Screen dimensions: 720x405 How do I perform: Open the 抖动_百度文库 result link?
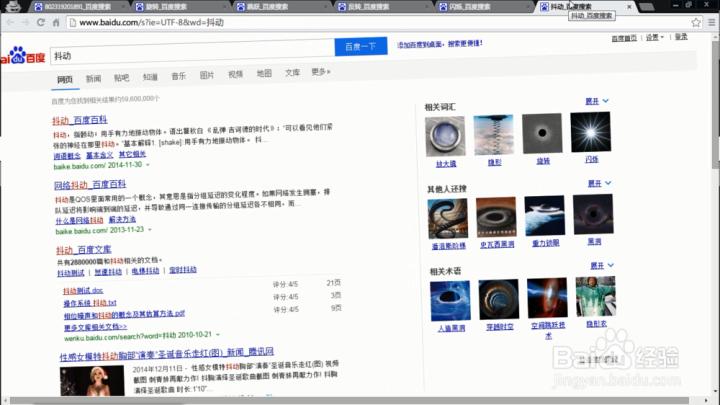pyautogui.click(x=84, y=250)
